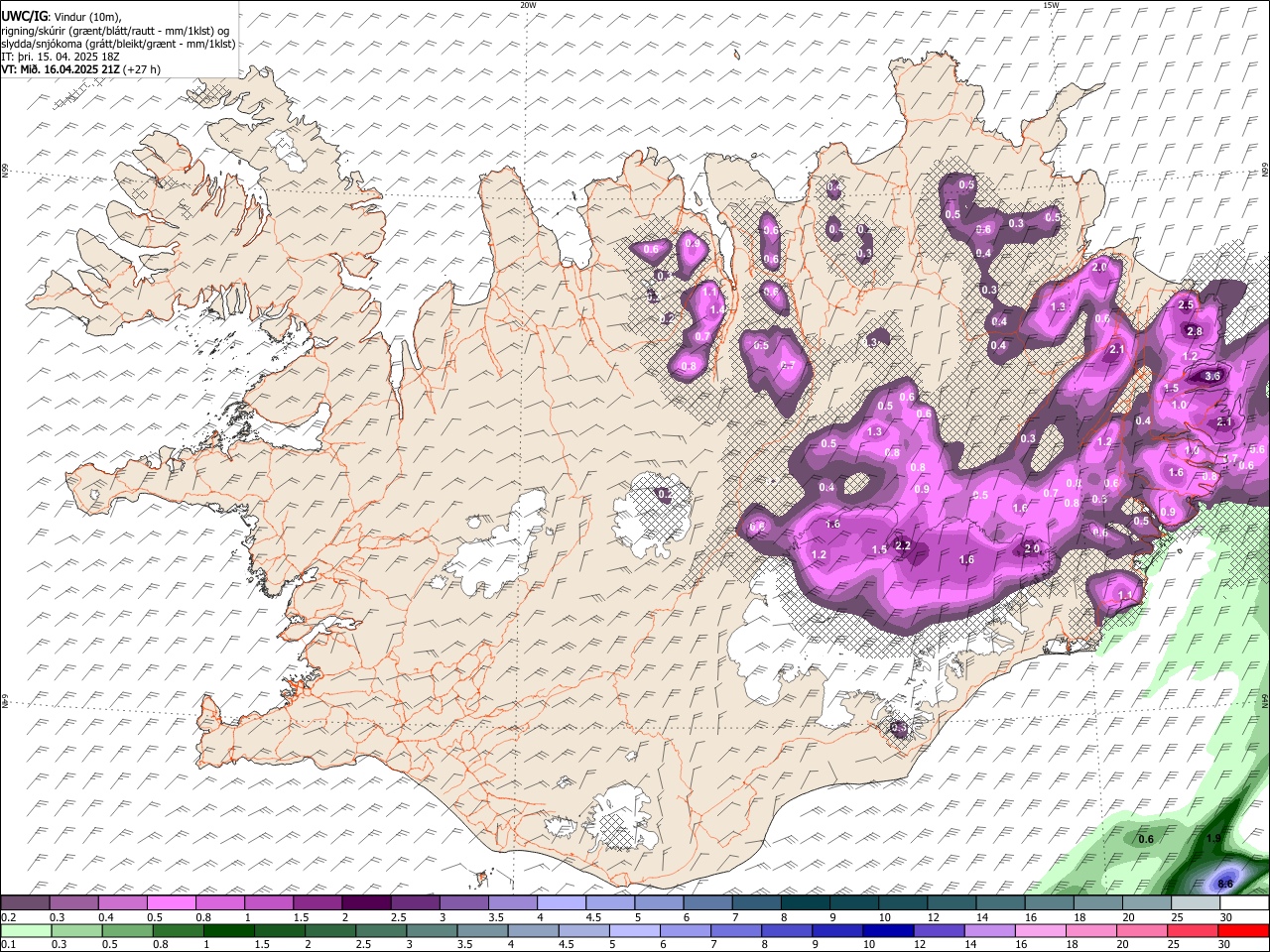Click the 20W longitude label
Image resolution: width=1270 pixels, height=952 pixels.
tap(528, 5)
